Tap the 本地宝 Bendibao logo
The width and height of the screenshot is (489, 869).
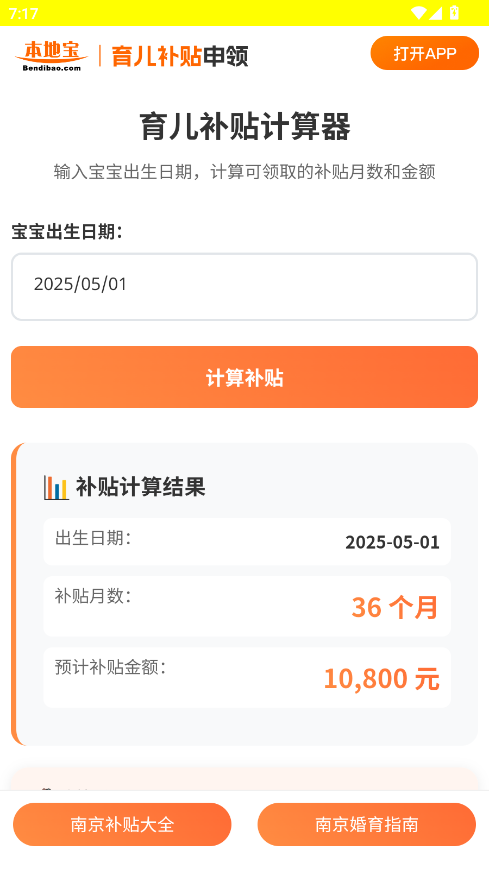pos(51,55)
